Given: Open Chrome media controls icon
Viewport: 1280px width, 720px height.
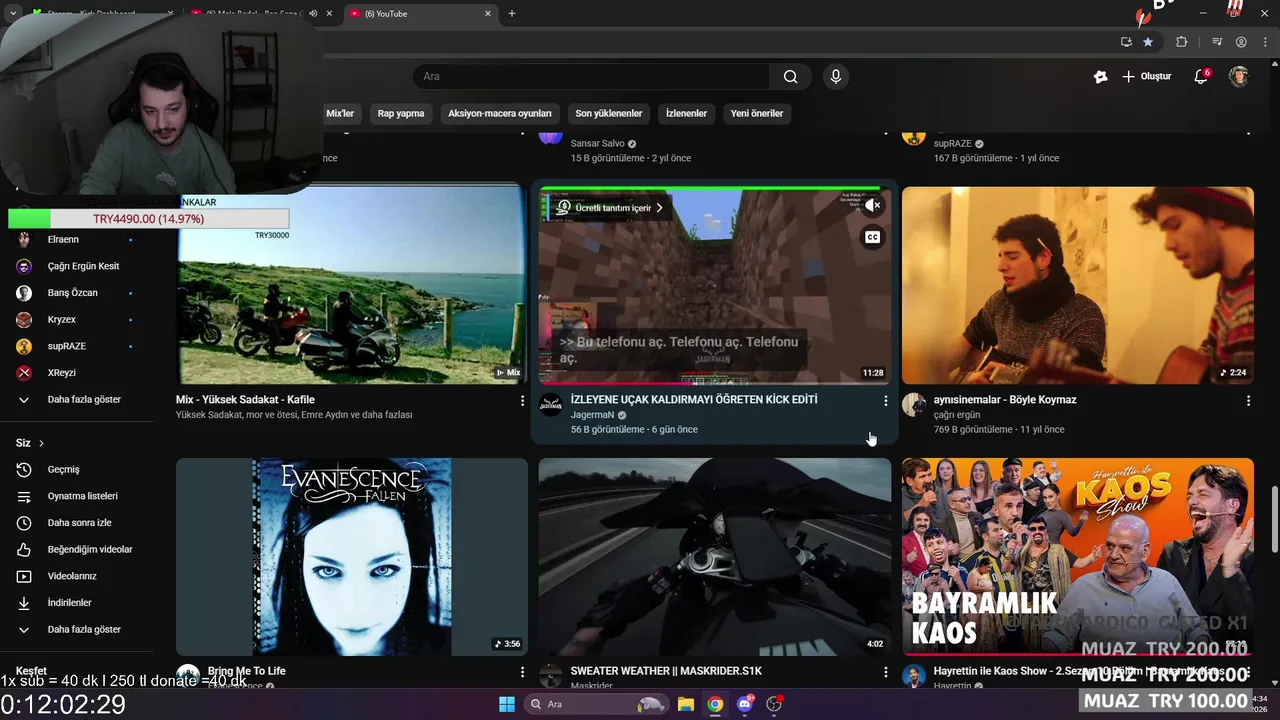Looking at the screenshot, I should click(x=1217, y=42).
